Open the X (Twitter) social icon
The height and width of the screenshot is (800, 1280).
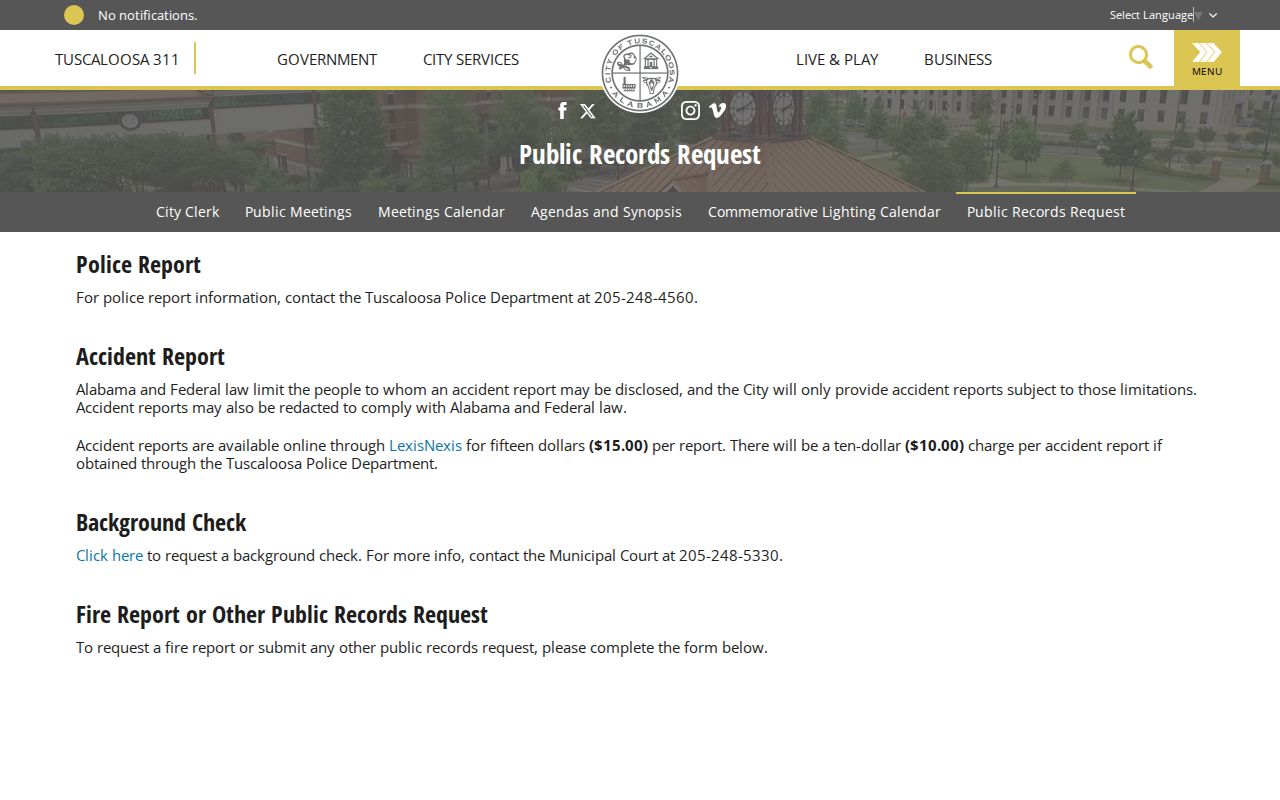(x=588, y=111)
